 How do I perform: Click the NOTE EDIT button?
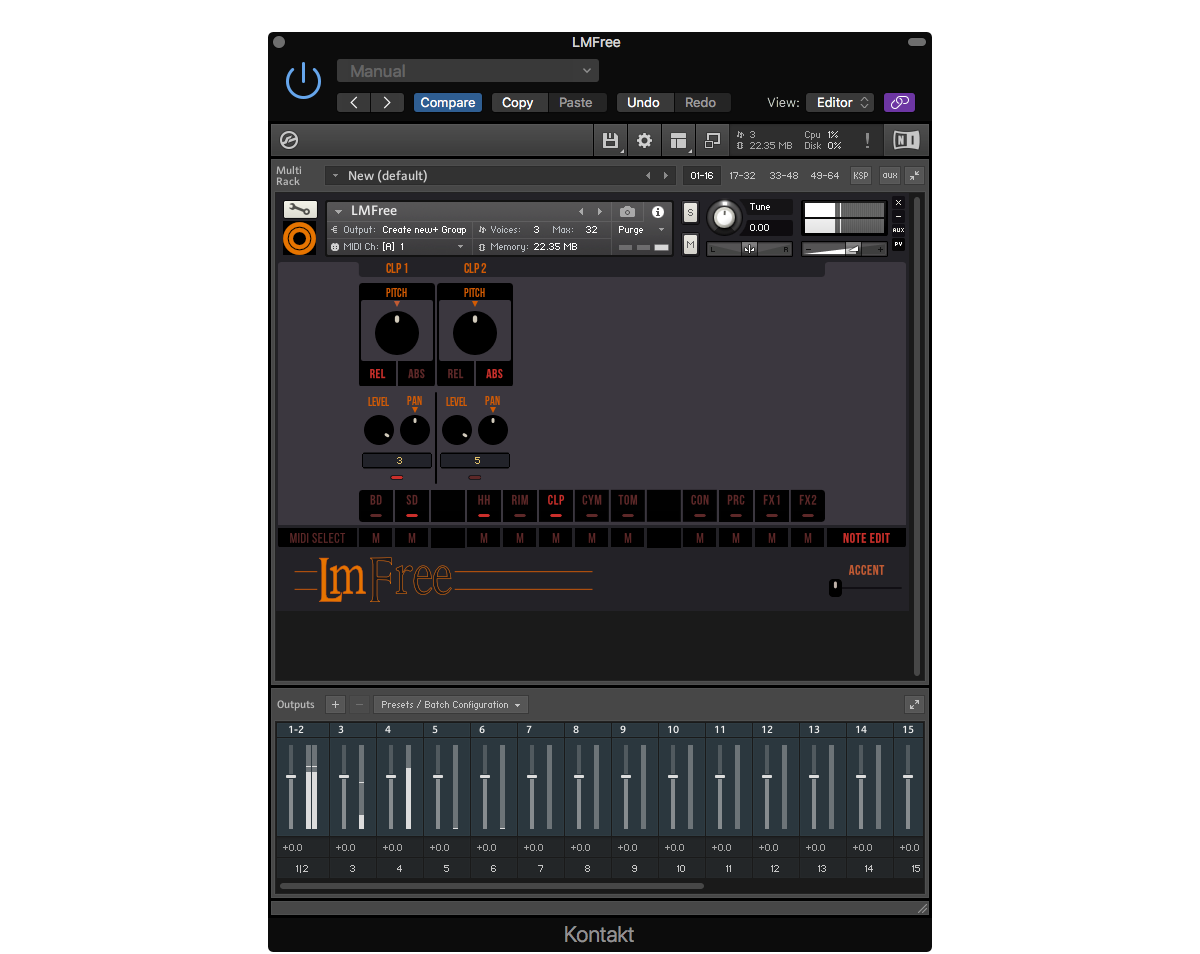click(x=866, y=538)
